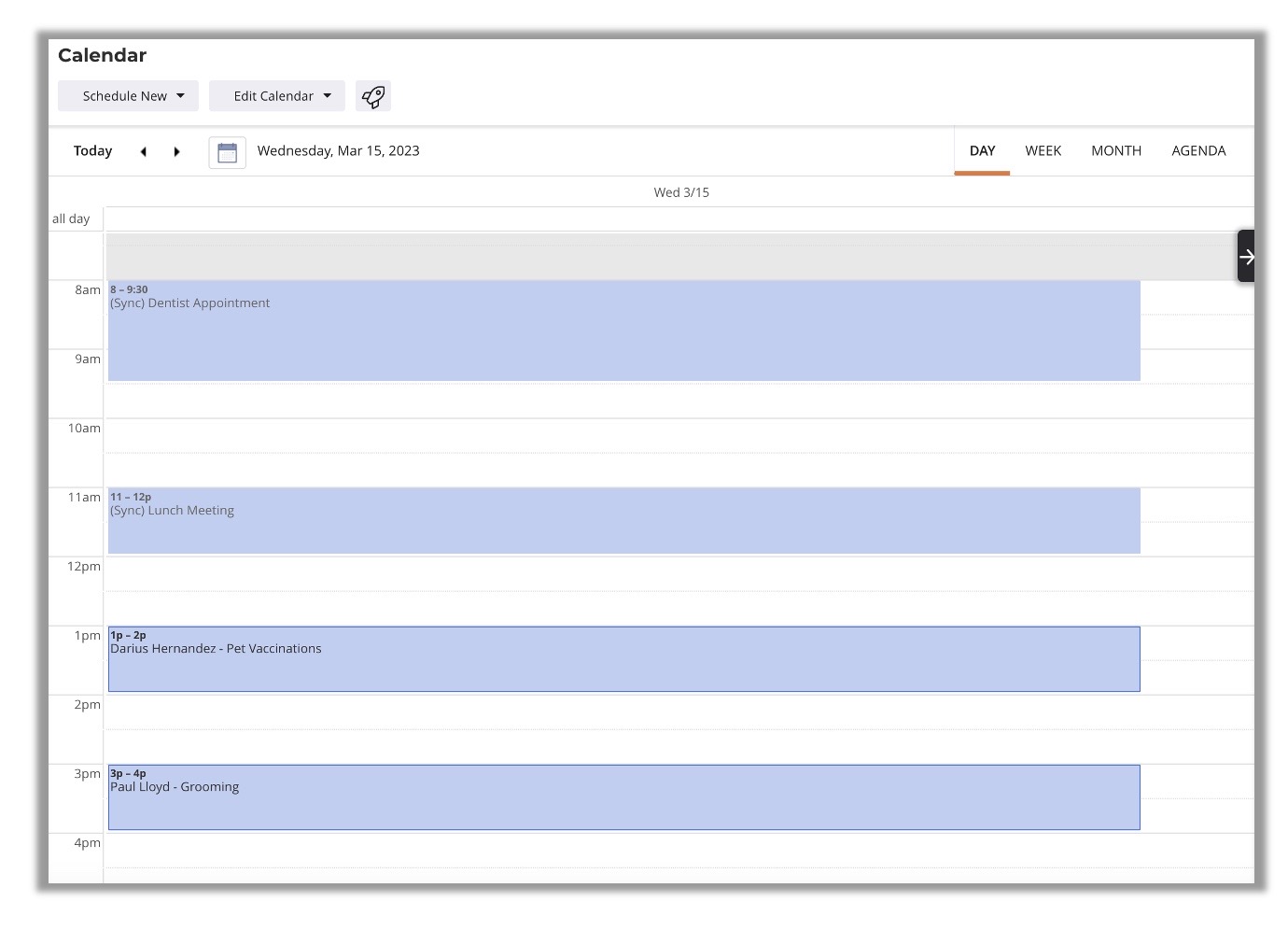The image size is (1288, 930).
Task: Click the 2pm time label
Action: tap(88, 705)
